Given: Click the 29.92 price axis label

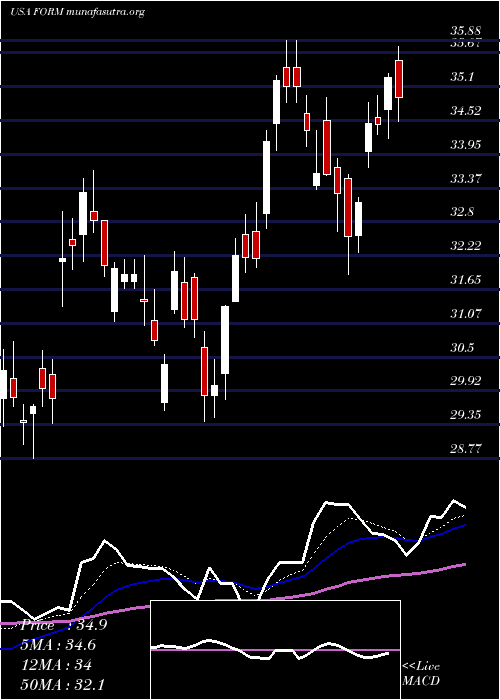Looking at the screenshot, I should 465,381.
